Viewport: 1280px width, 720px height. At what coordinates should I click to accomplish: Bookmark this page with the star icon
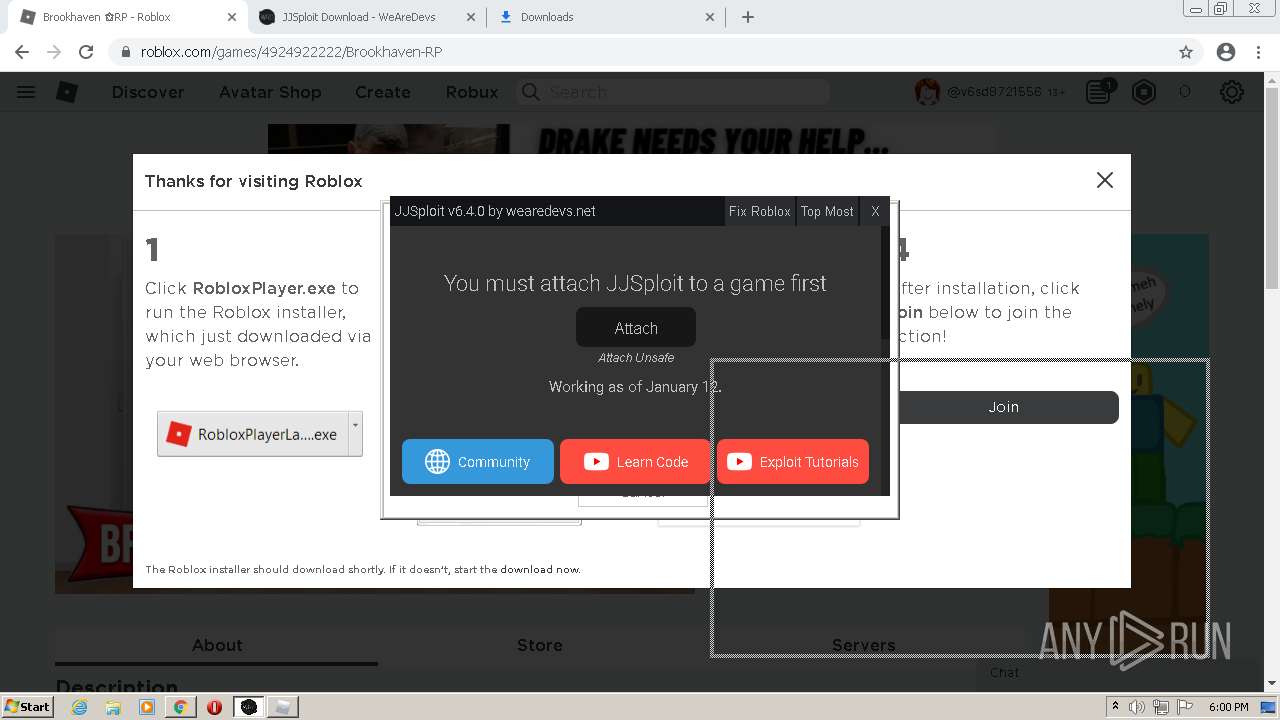(1186, 52)
